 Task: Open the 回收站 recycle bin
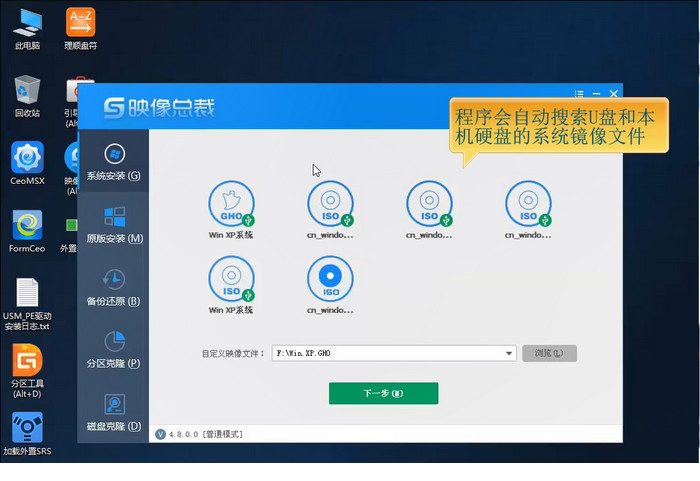click(x=27, y=96)
